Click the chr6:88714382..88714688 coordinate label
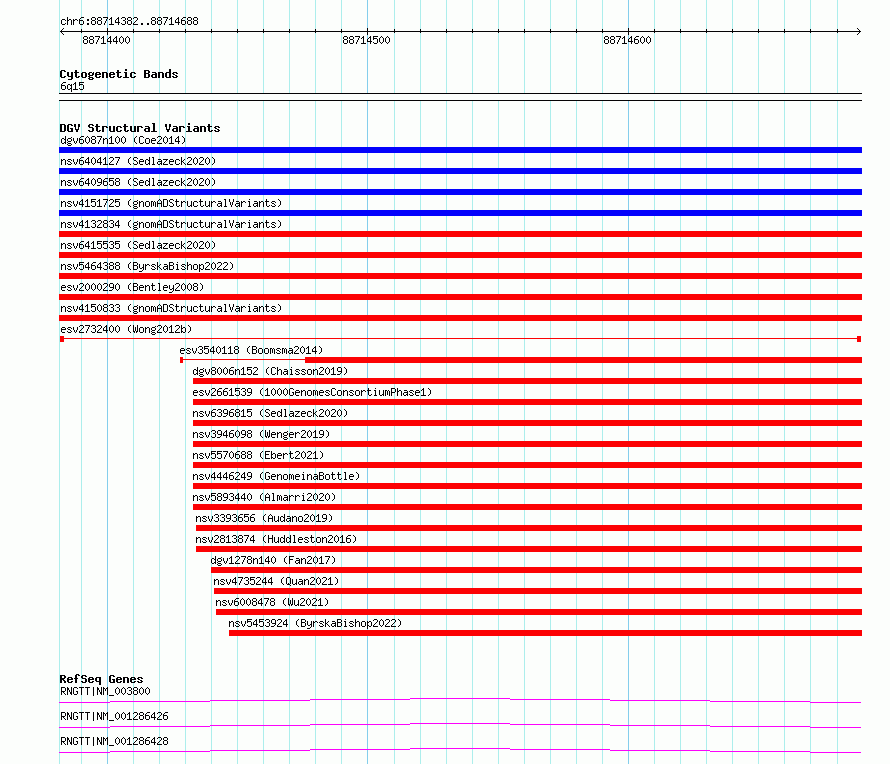Screen dimensions: 890x764 [129, 22]
